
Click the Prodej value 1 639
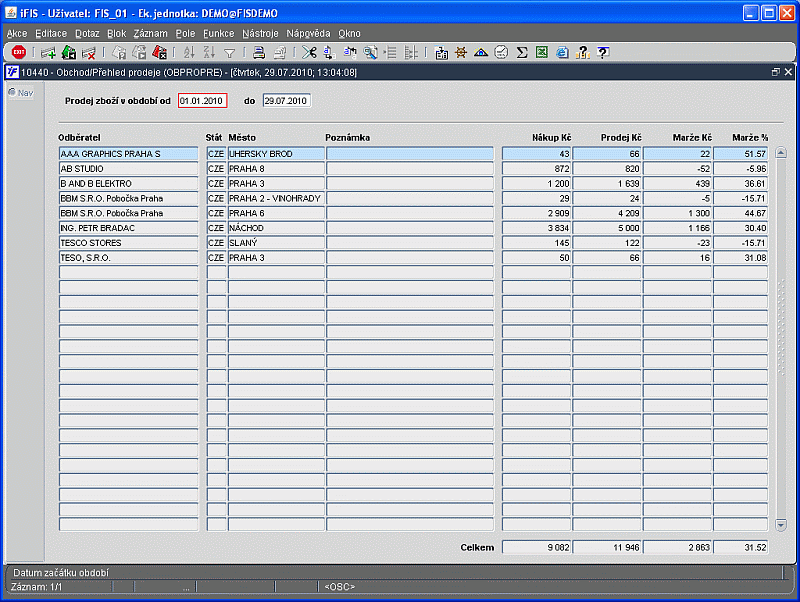click(607, 184)
